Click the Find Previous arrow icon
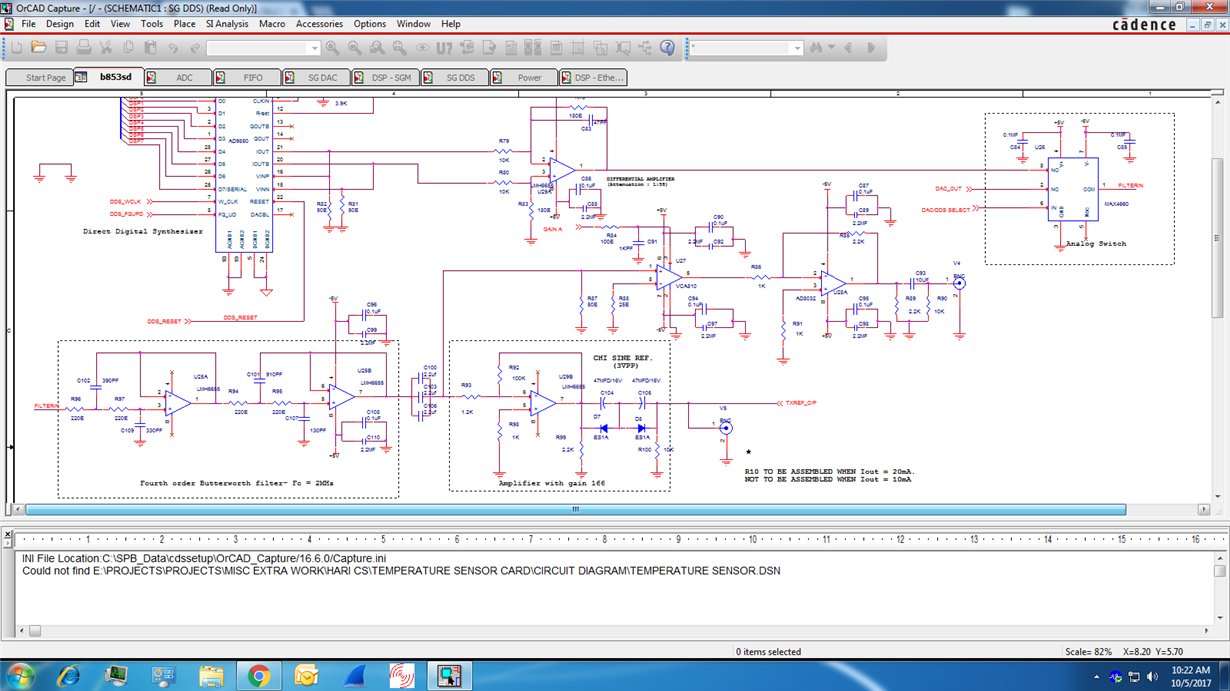1230x691 pixels. pos(848,47)
